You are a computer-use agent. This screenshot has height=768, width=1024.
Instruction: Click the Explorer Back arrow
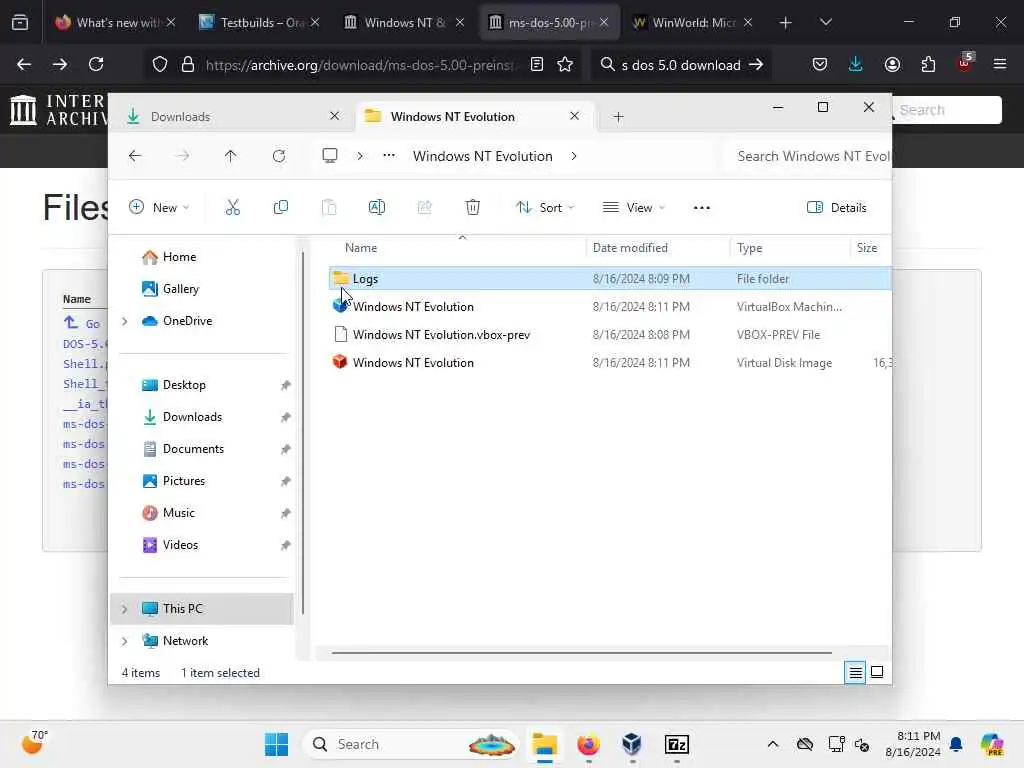pos(135,156)
